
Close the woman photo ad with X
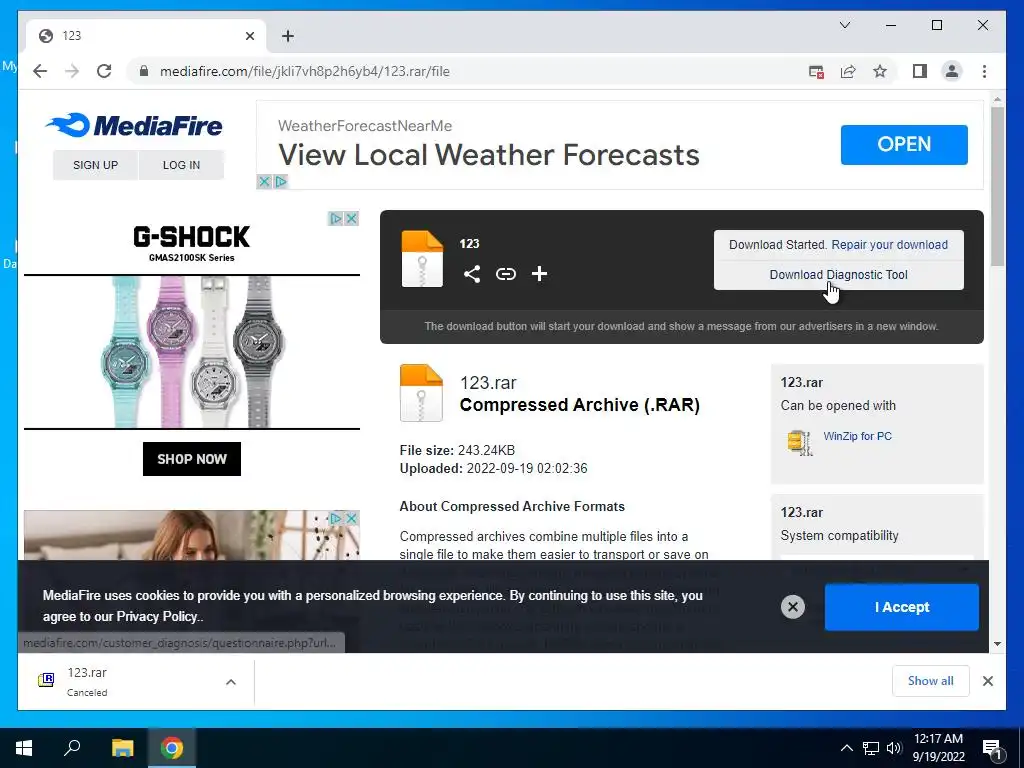pyautogui.click(x=351, y=518)
